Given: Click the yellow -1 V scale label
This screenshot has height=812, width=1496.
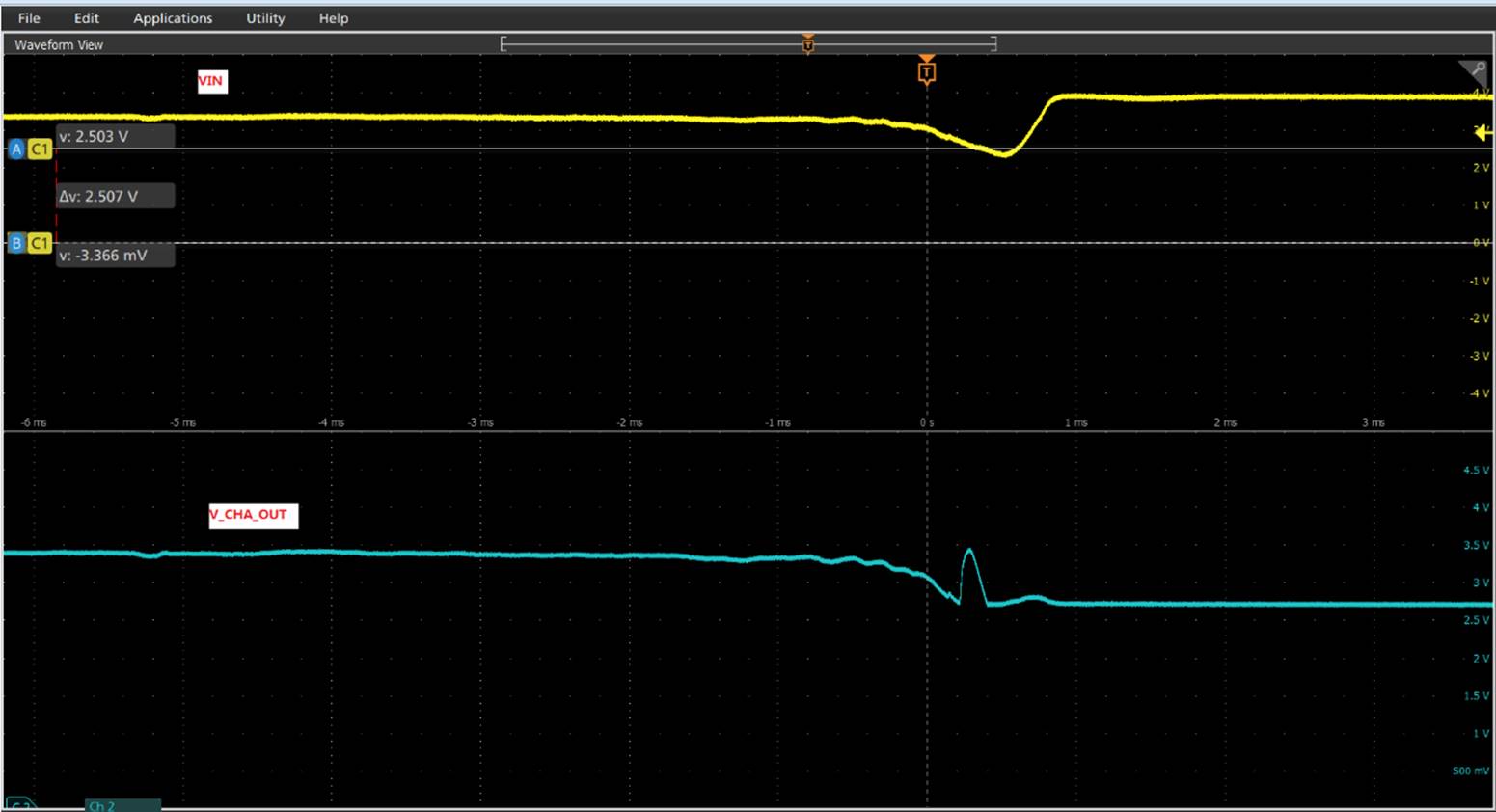Looking at the screenshot, I should (1480, 281).
